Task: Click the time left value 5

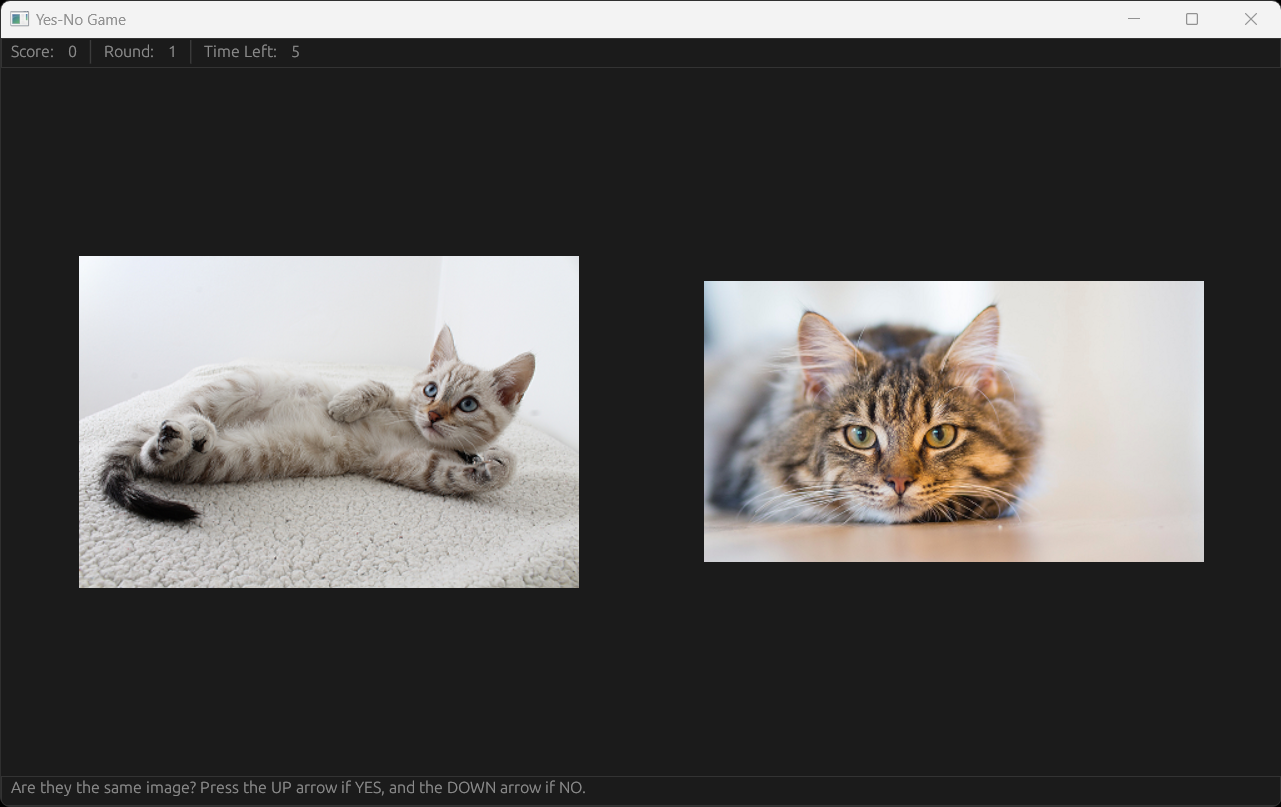Action: [x=295, y=52]
